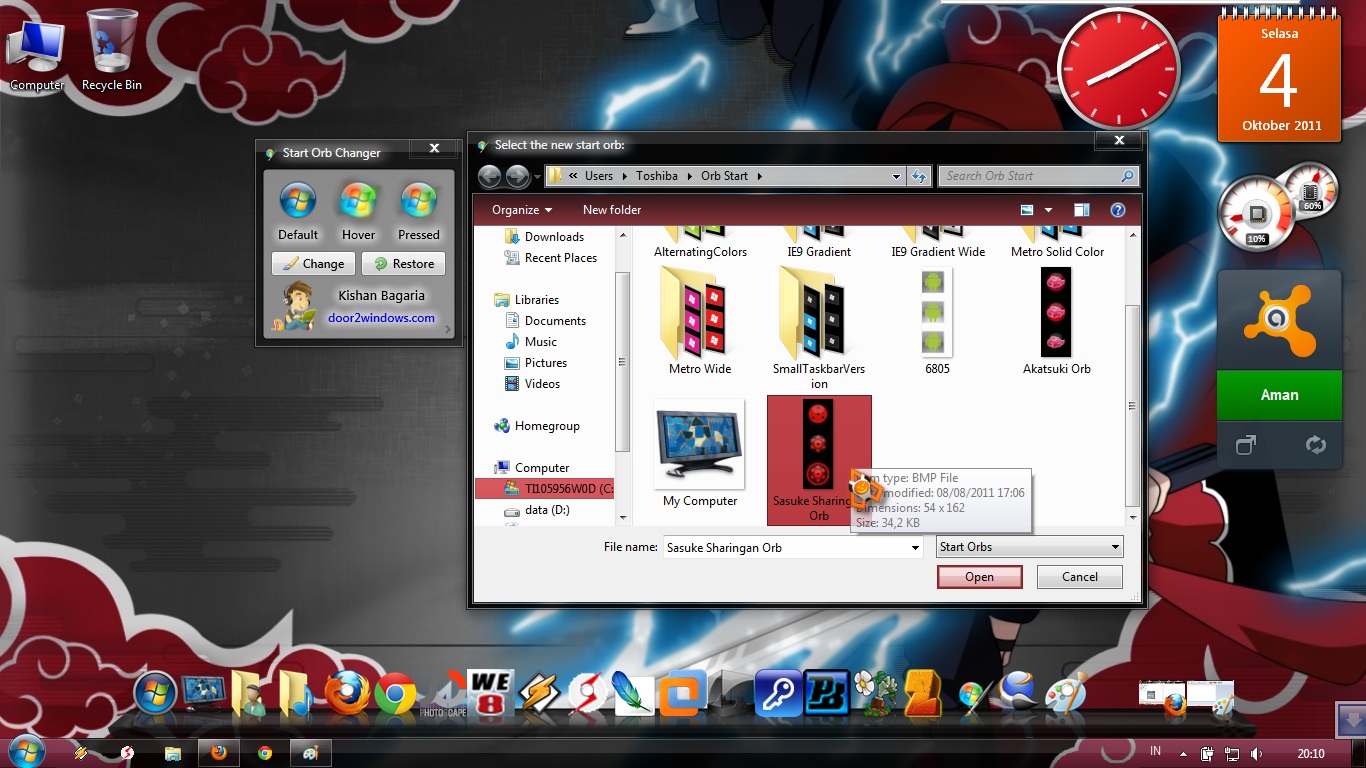Open the user folder in the dock
The height and width of the screenshot is (768, 1366).
[248, 693]
